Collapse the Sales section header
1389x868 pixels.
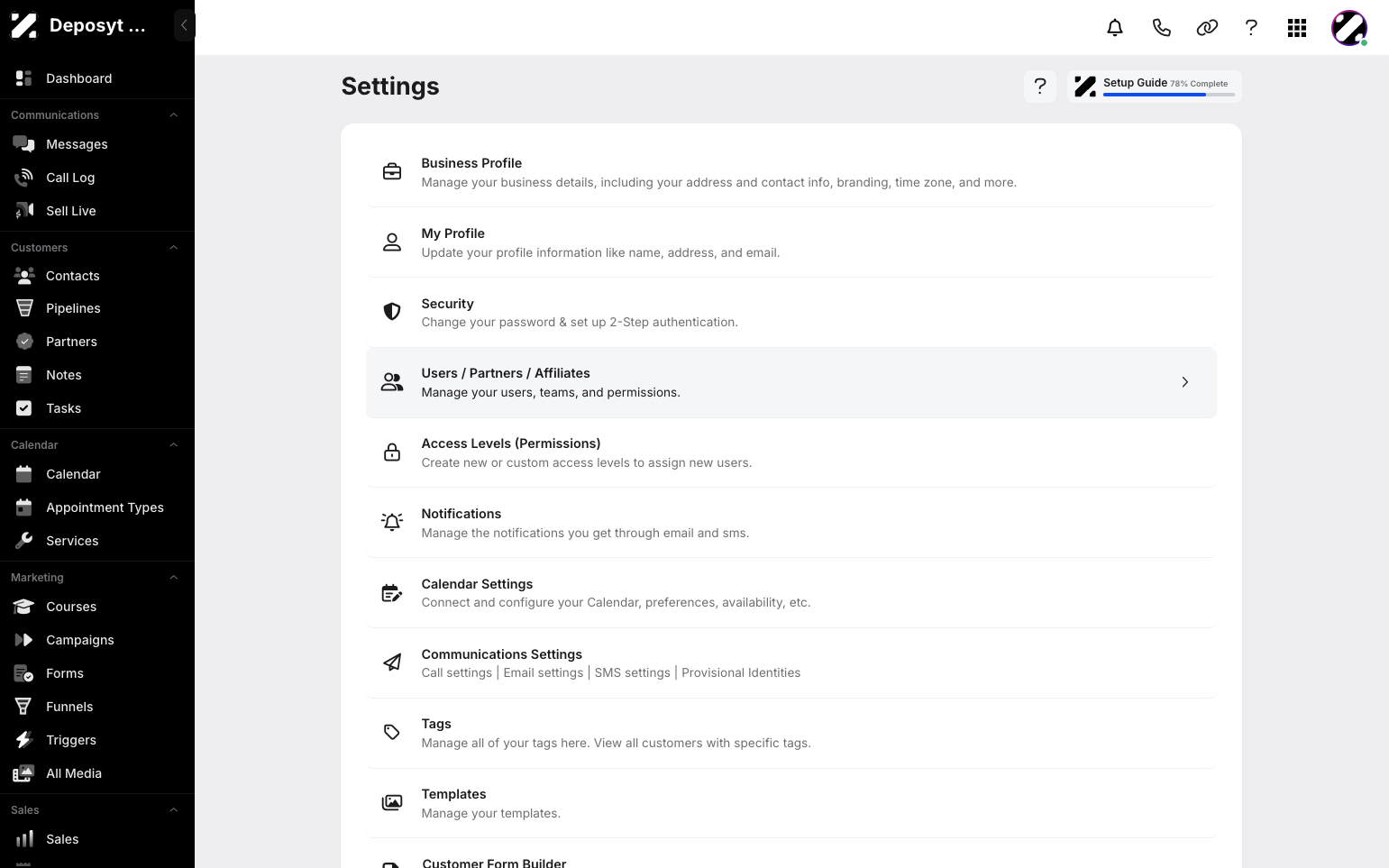tap(174, 810)
